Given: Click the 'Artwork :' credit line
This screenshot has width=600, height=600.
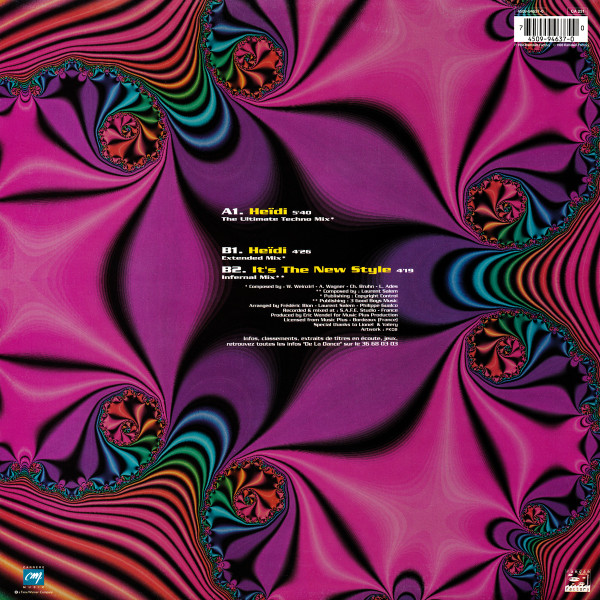Looking at the screenshot, I should (380, 329).
